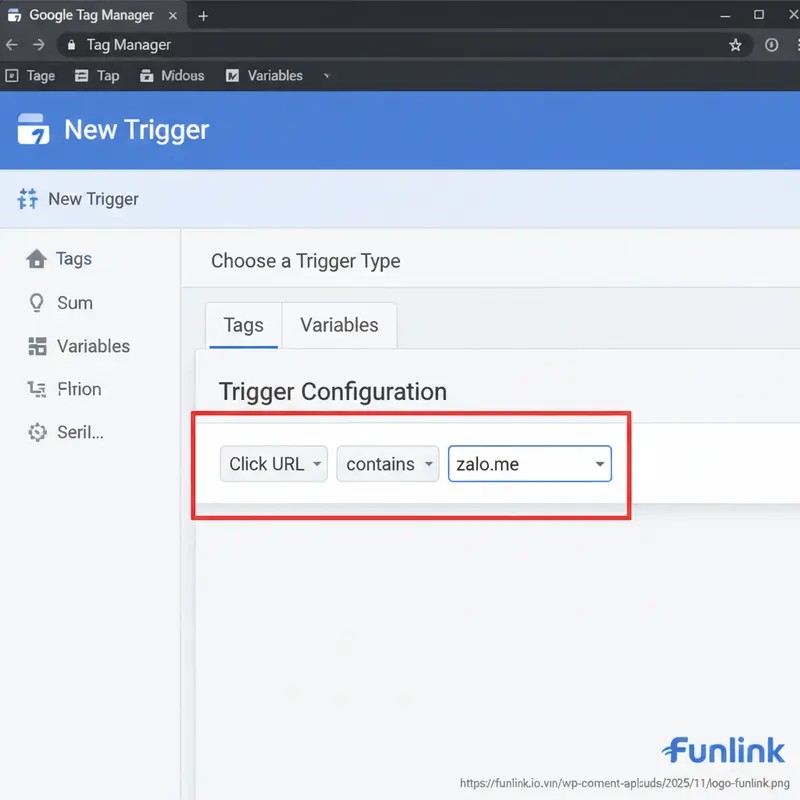800x800 pixels.
Task: Click the Tags home icon in sidebar
Action: 37,259
